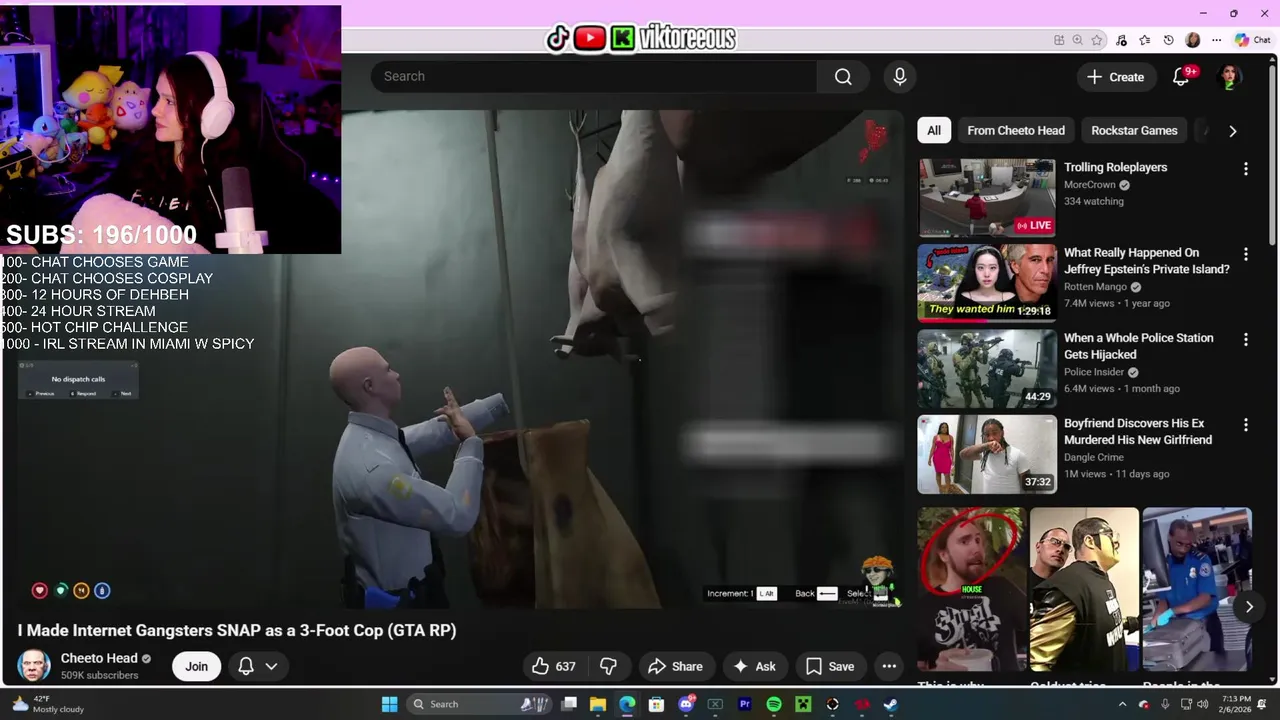Open Boyfriend Discovers His Ex video title
The width and height of the screenshot is (1280, 720).
[x=1138, y=432]
